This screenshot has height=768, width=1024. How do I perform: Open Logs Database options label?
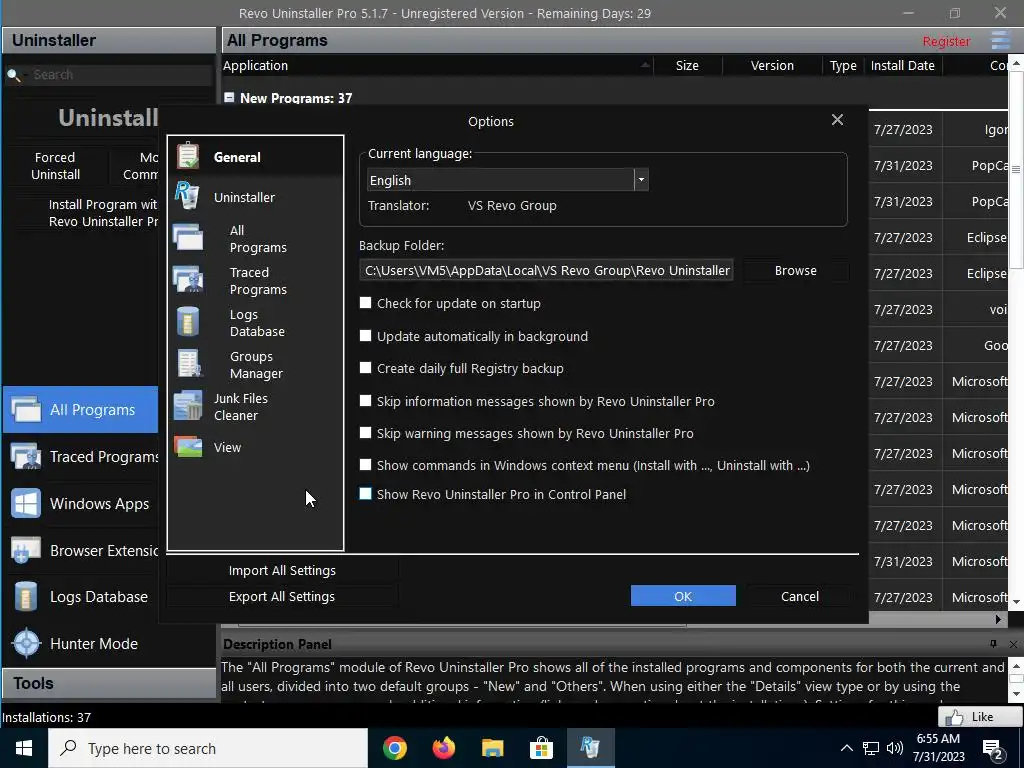pos(257,323)
